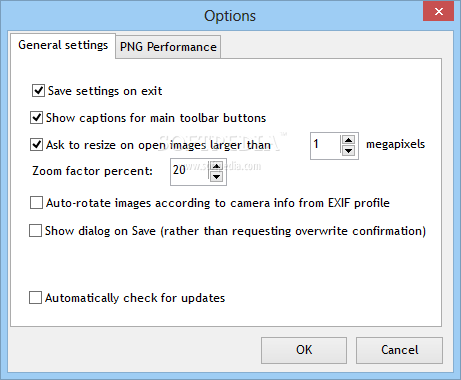Disable Ask to resize on open images checkbox
Screen dimensions: 461x380
(36, 145)
